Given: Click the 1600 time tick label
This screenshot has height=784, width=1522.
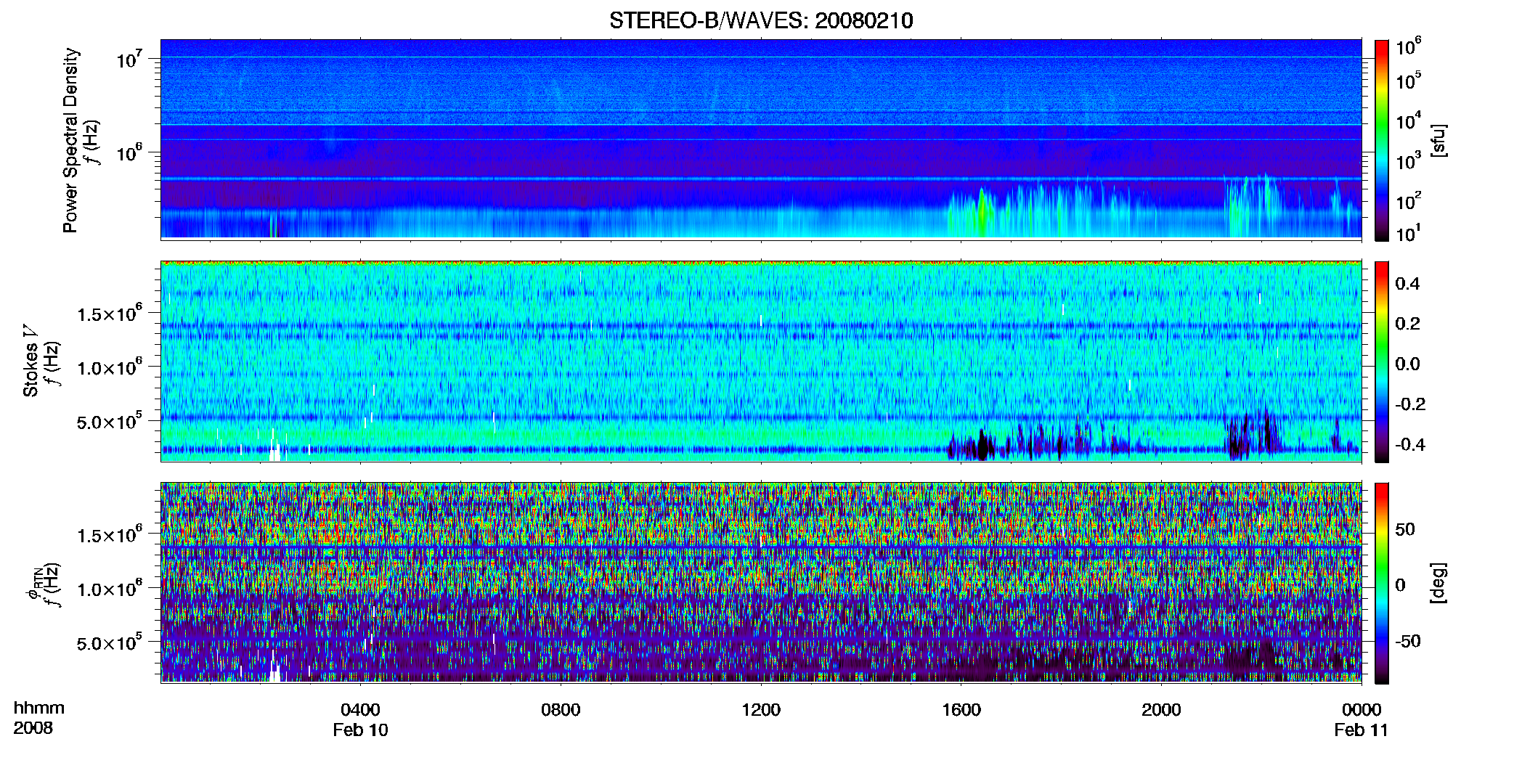Looking at the screenshot, I should pos(961,709).
